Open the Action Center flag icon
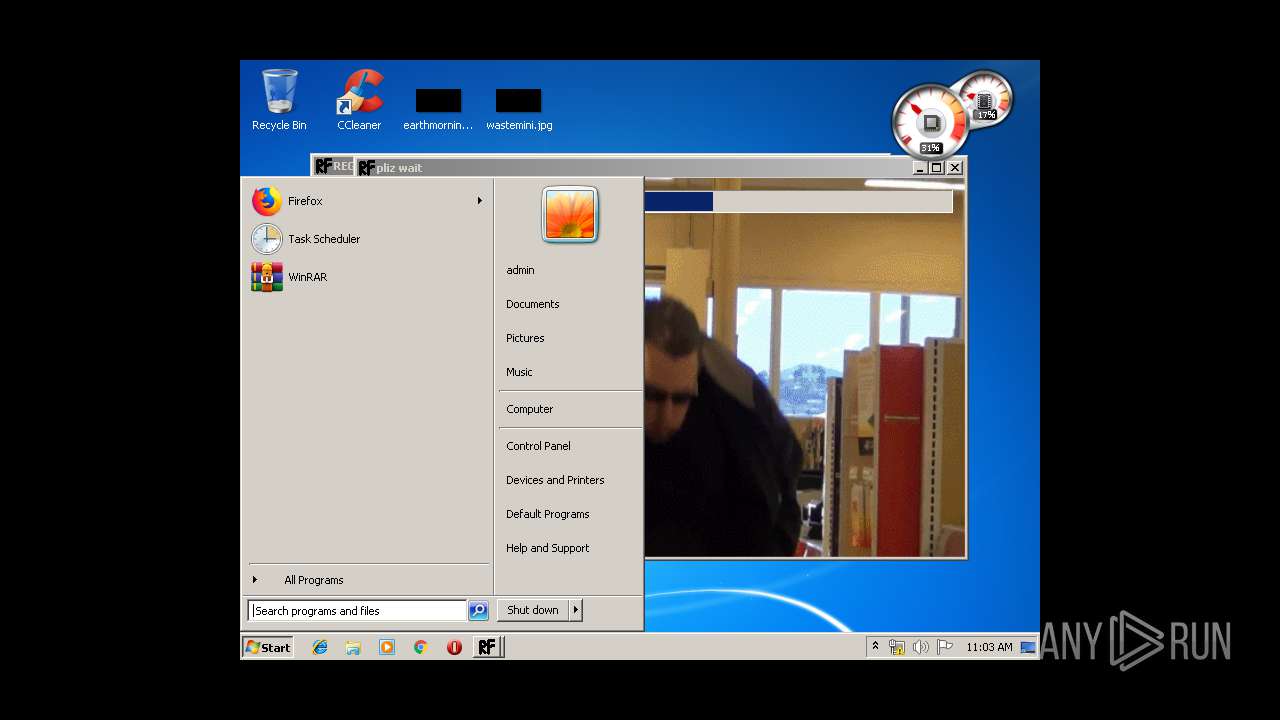 click(945, 647)
